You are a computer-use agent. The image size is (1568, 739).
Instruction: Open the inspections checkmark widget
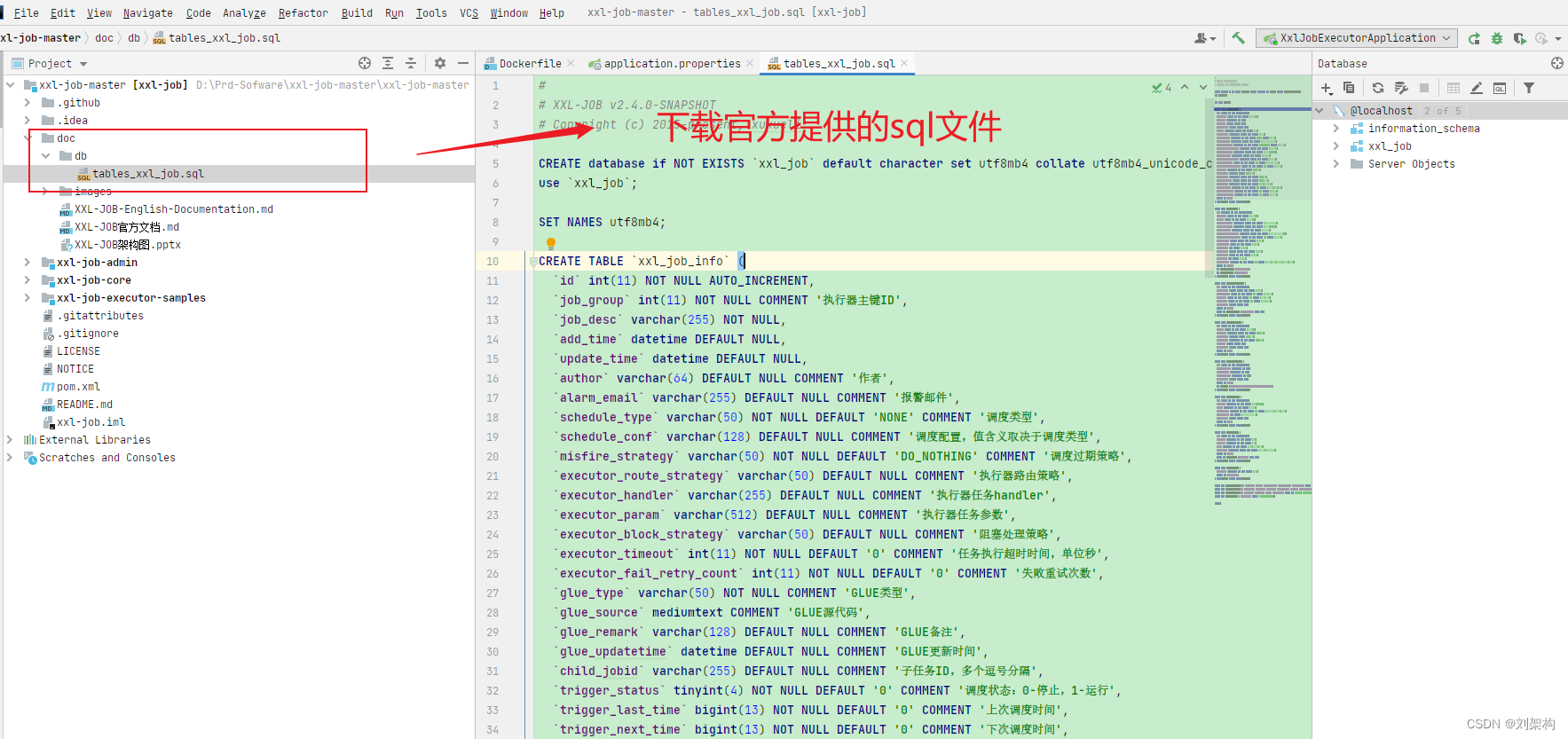coord(1162,87)
